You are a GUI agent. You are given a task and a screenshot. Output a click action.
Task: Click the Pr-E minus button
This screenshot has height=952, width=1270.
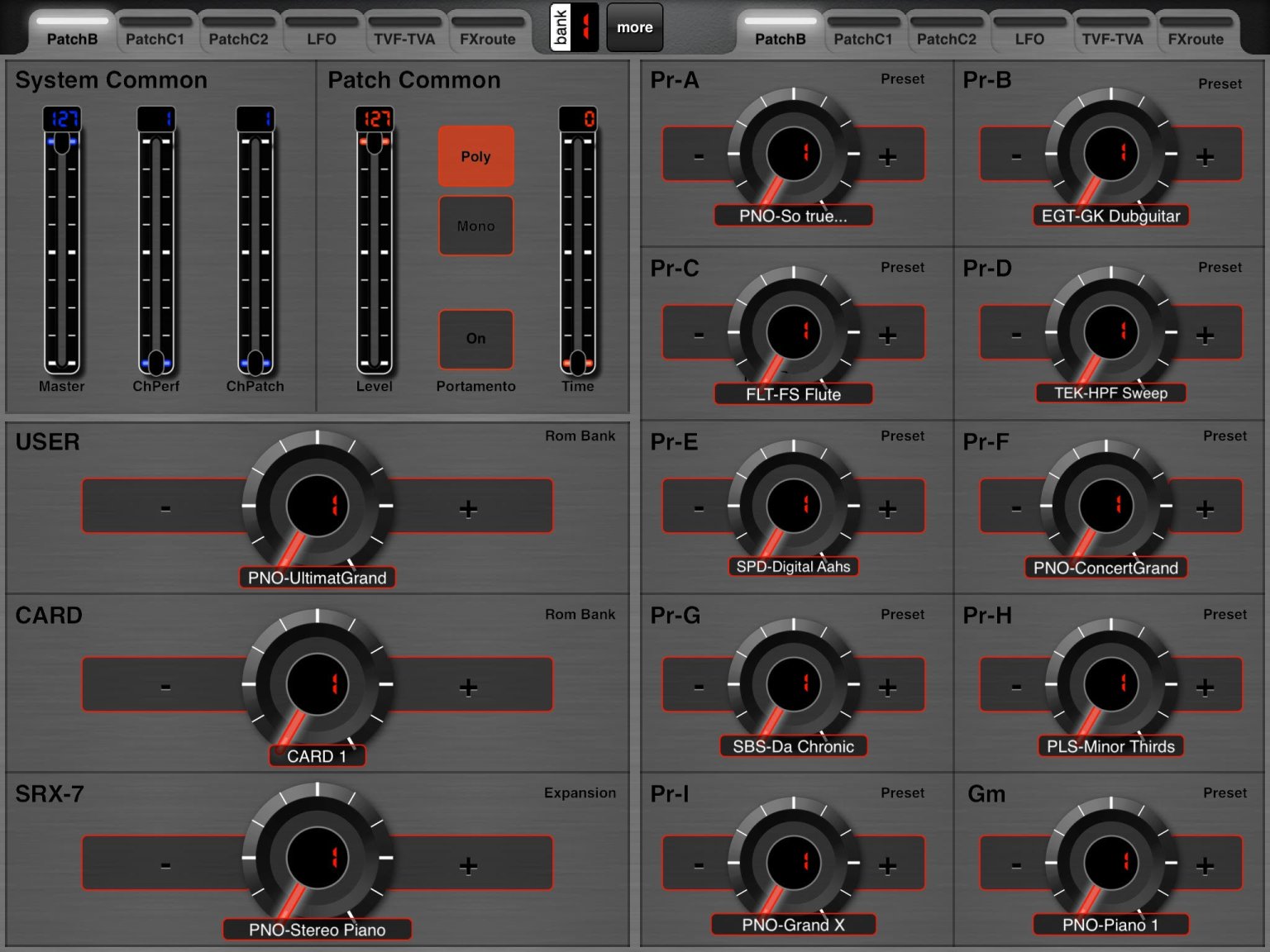[699, 507]
